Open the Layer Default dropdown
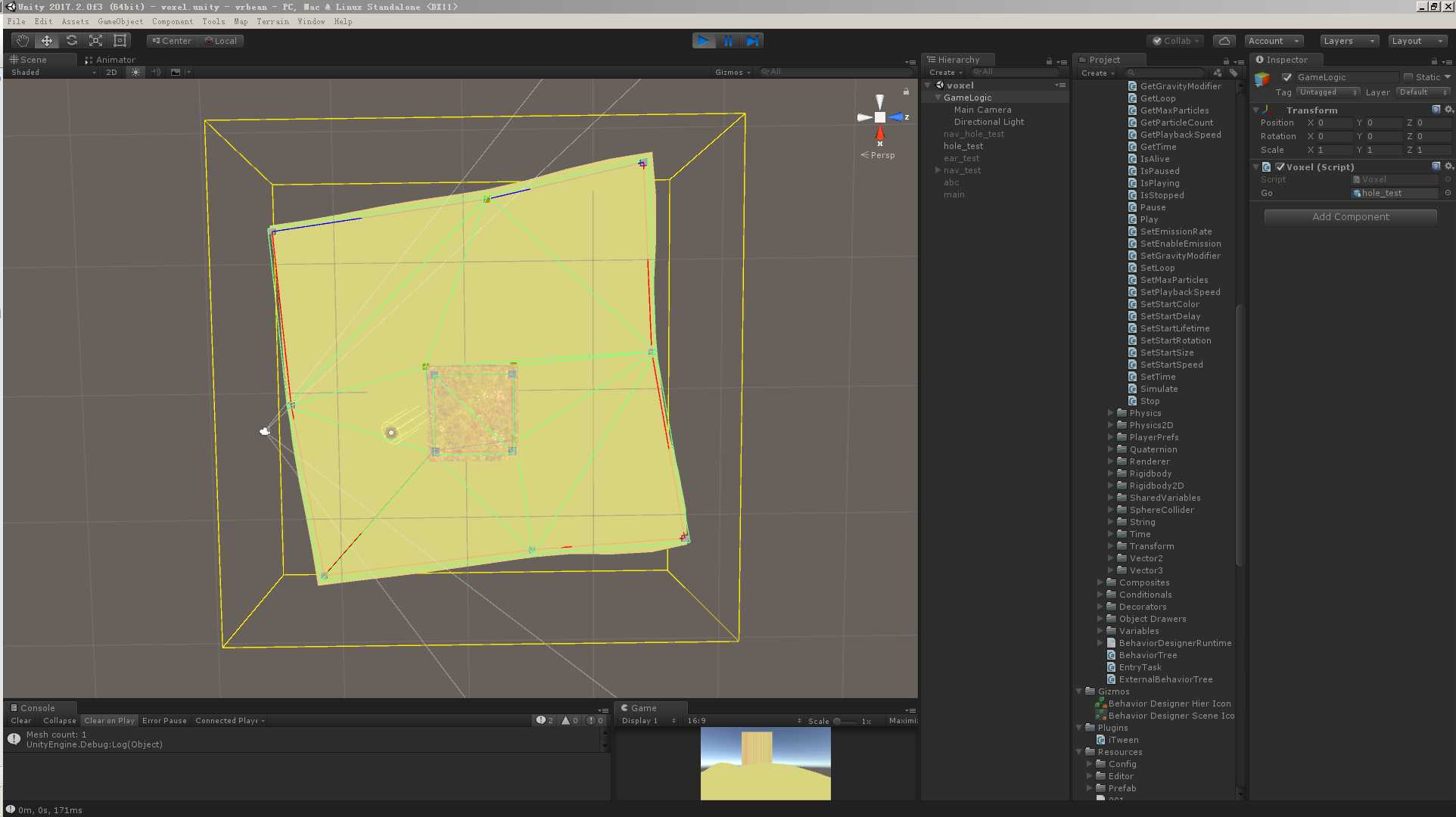 point(1423,92)
